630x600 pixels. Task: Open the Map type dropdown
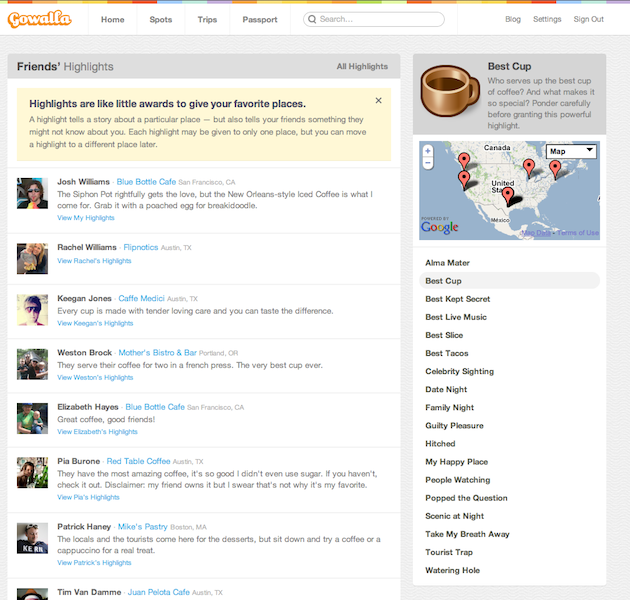point(571,152)
